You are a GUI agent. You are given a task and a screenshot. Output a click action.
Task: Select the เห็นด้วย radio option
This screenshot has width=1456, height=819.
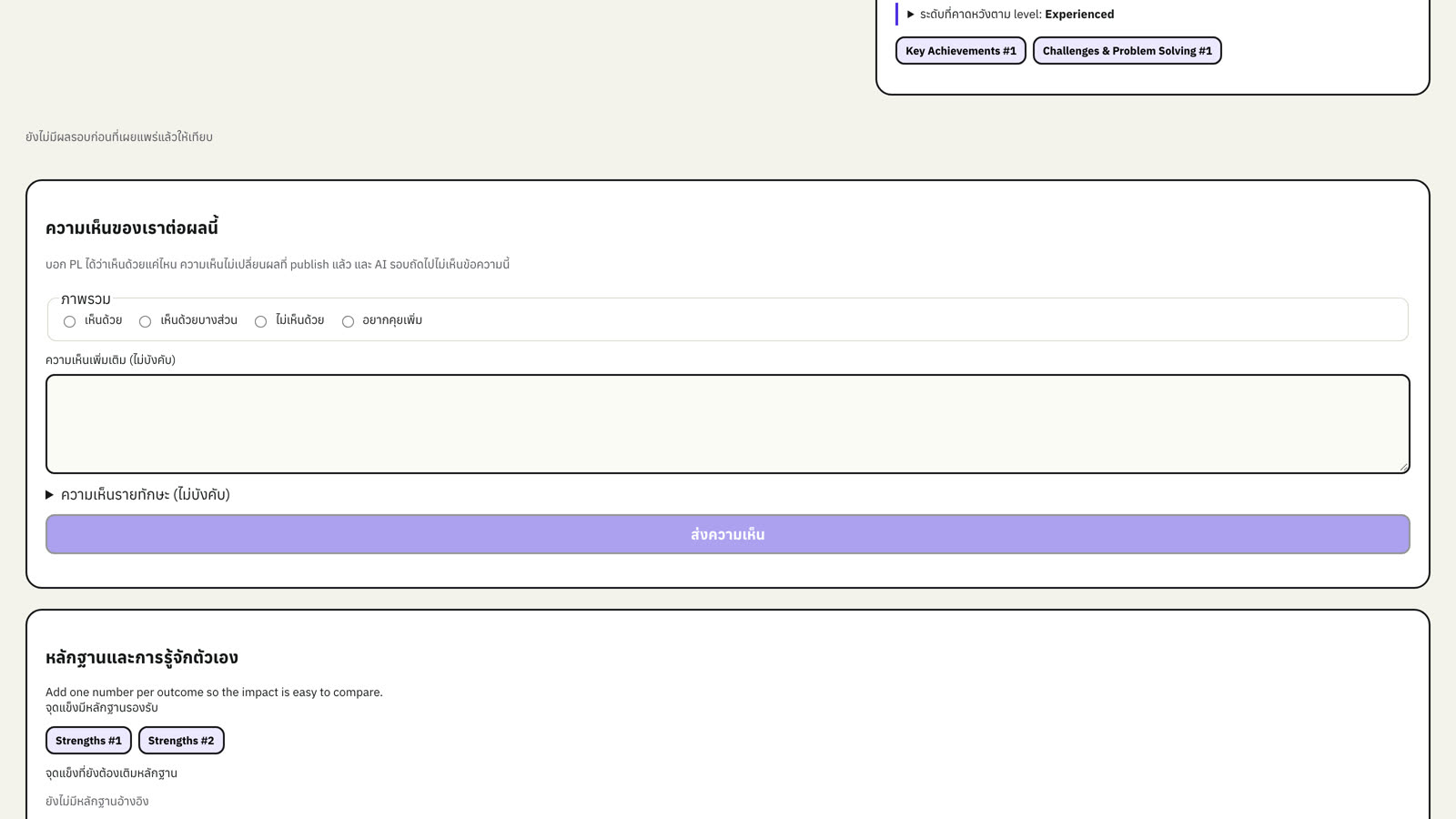click(x=69, y=321)
